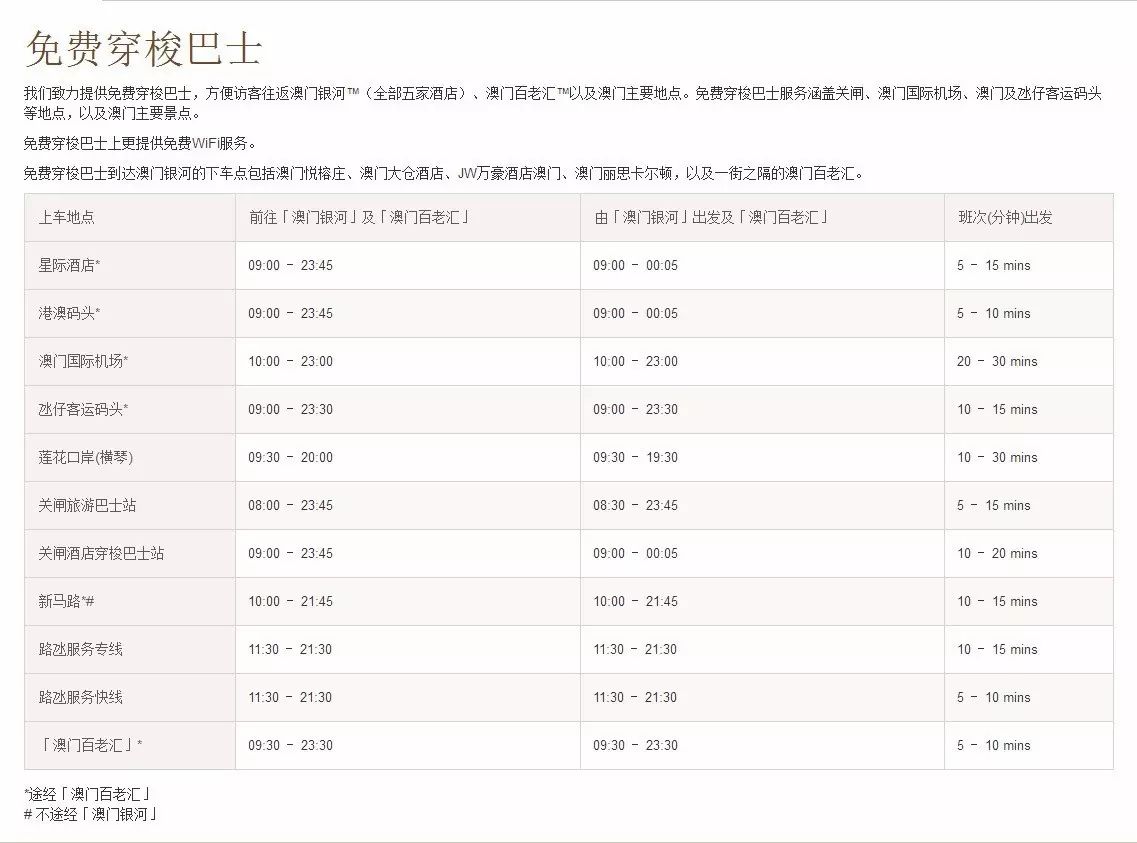
Task: Click the # 不途经「澳门银河」 footnote
Action: coord(91,814)
